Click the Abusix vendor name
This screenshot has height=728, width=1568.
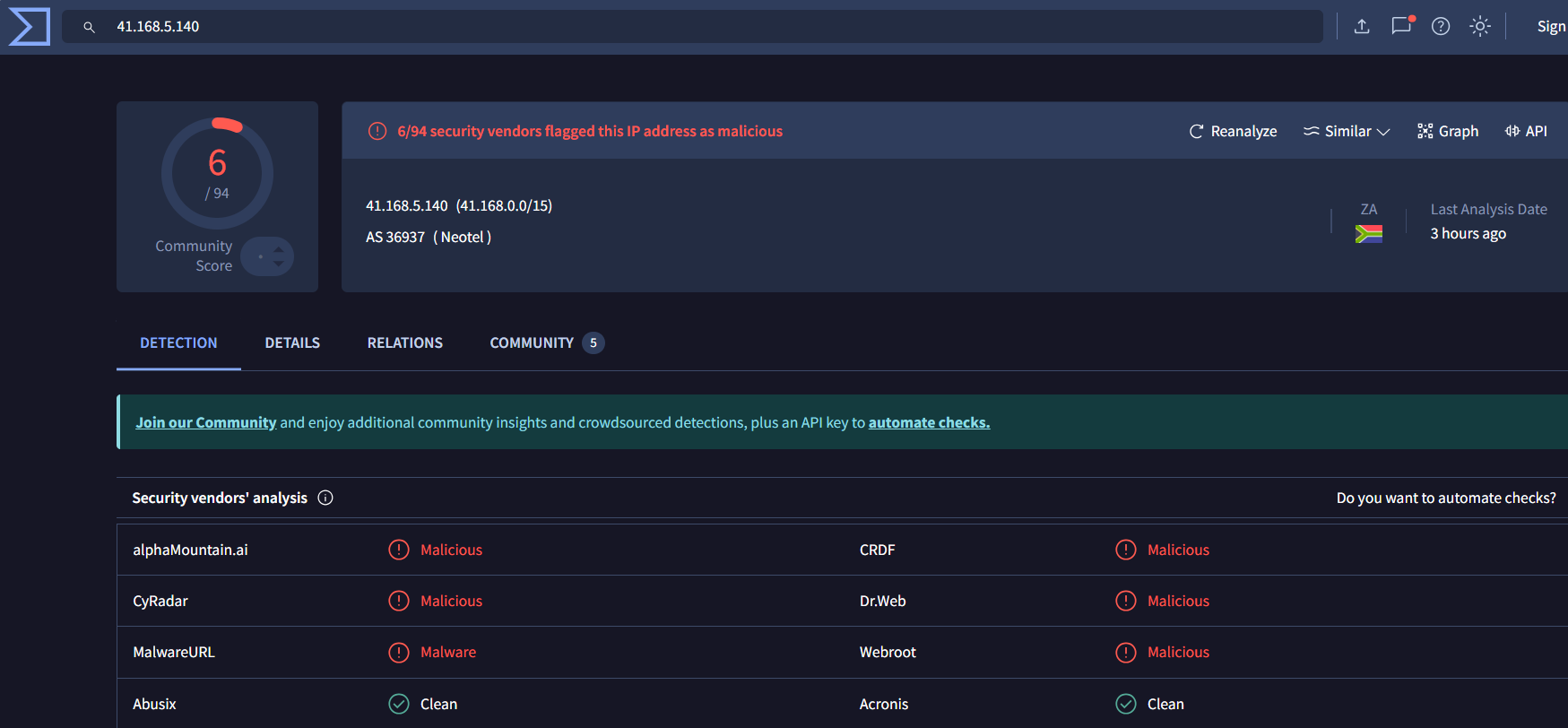(154, 704)
